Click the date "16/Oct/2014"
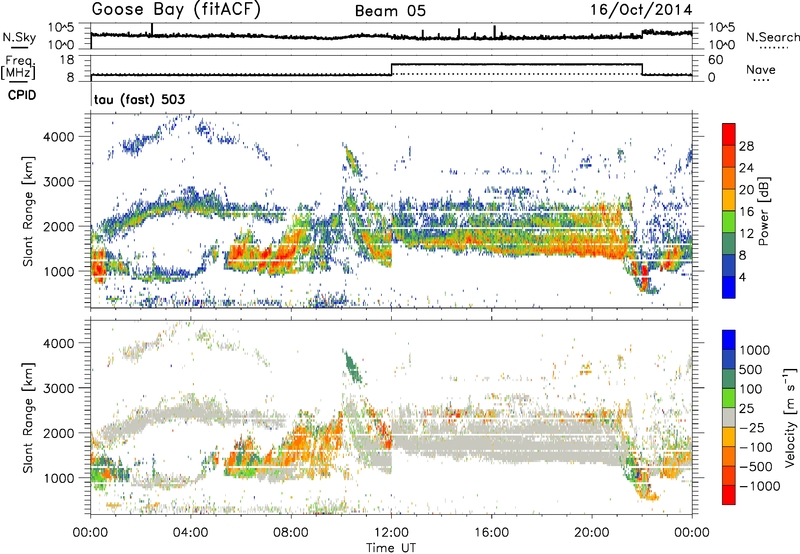Image resolution: width=800 pixels, height=554 pixels. (x=641, y=10)
